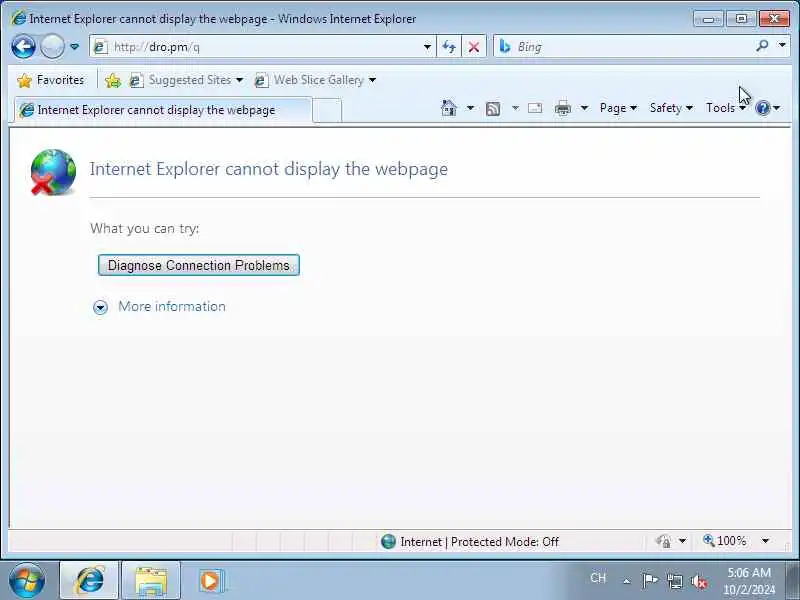Image resolution: width=800 pixels, height=600 pixels.
Task: Open Web Slice Gallery favorites item
Action: coord(315,80)
